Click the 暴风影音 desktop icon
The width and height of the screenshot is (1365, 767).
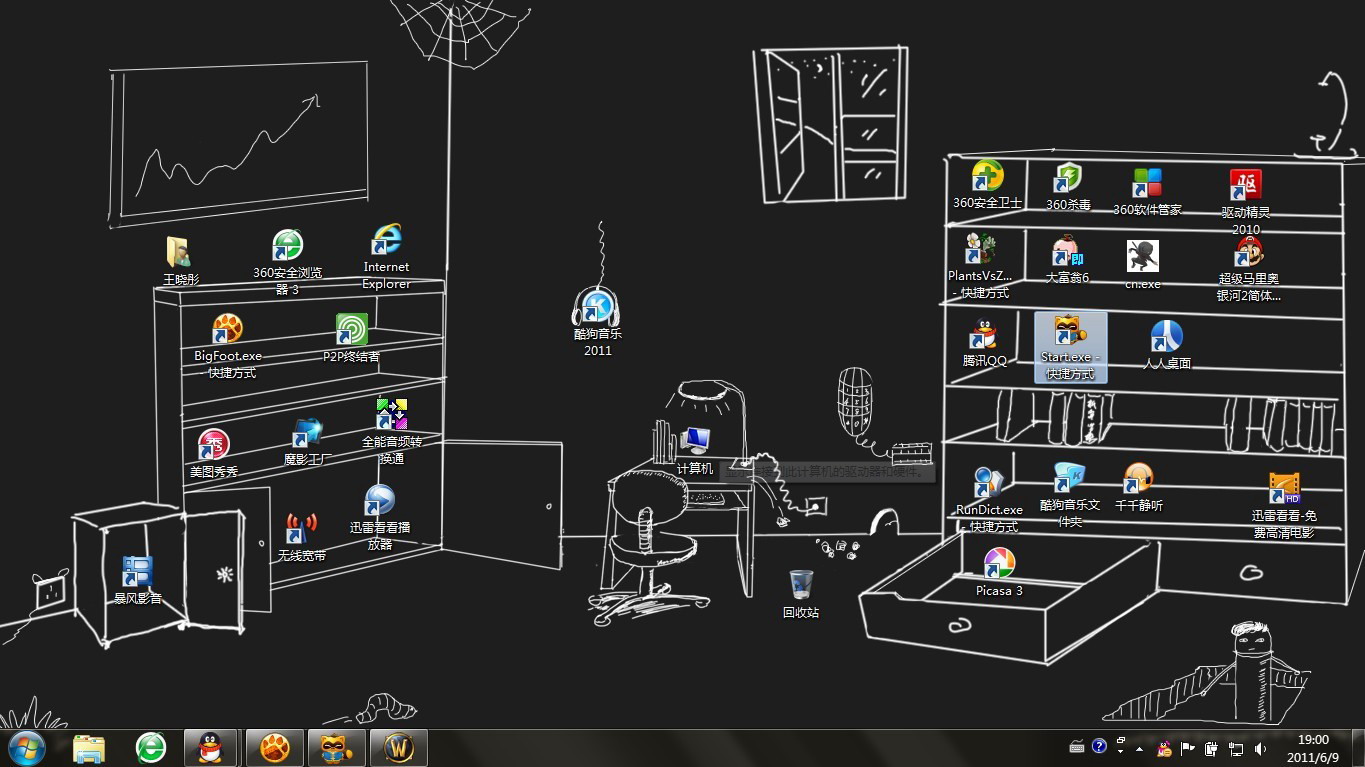click(137, 581)
